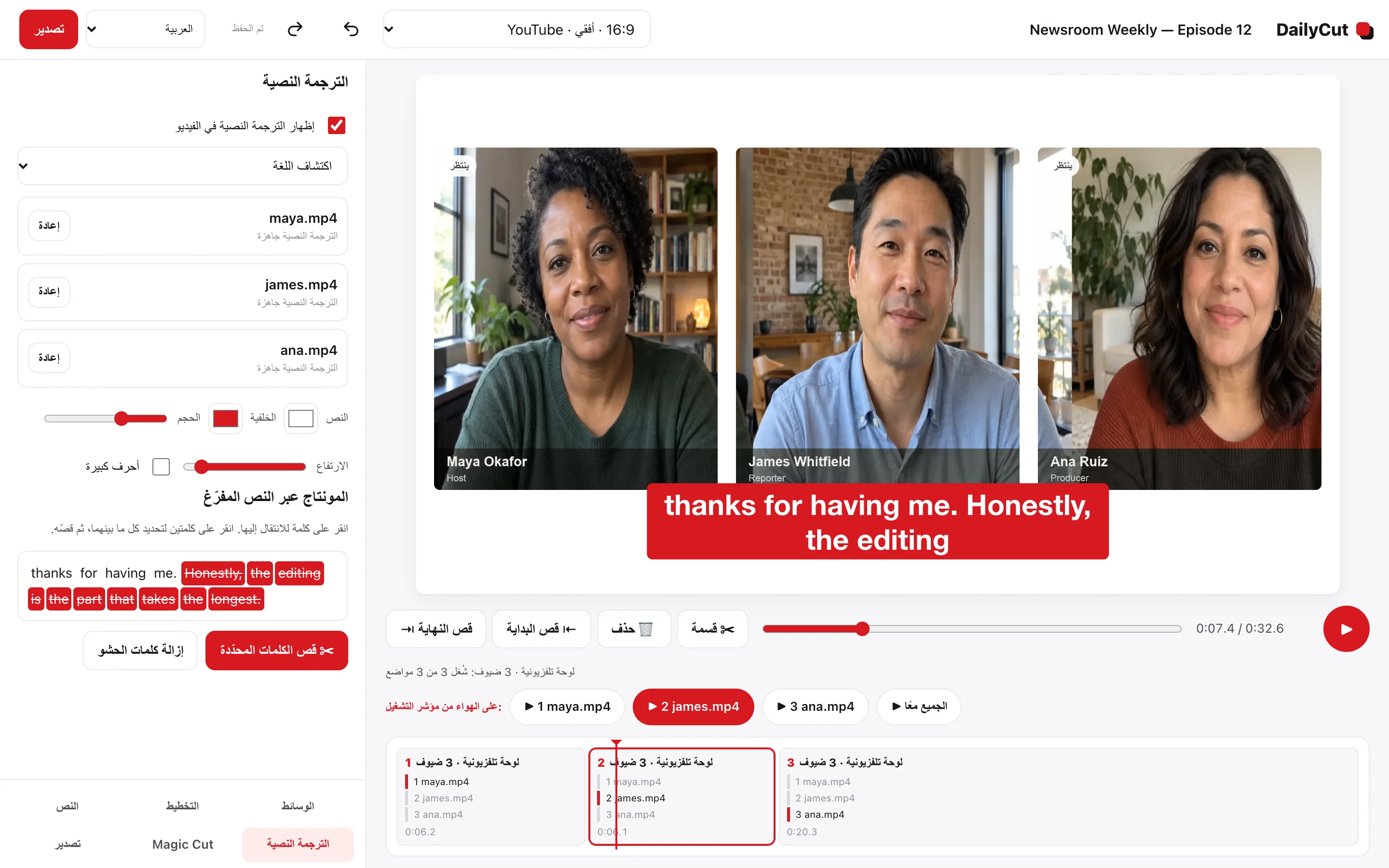Click قص البداية trim start button
1389x868 pixels.
pos(541,629)
